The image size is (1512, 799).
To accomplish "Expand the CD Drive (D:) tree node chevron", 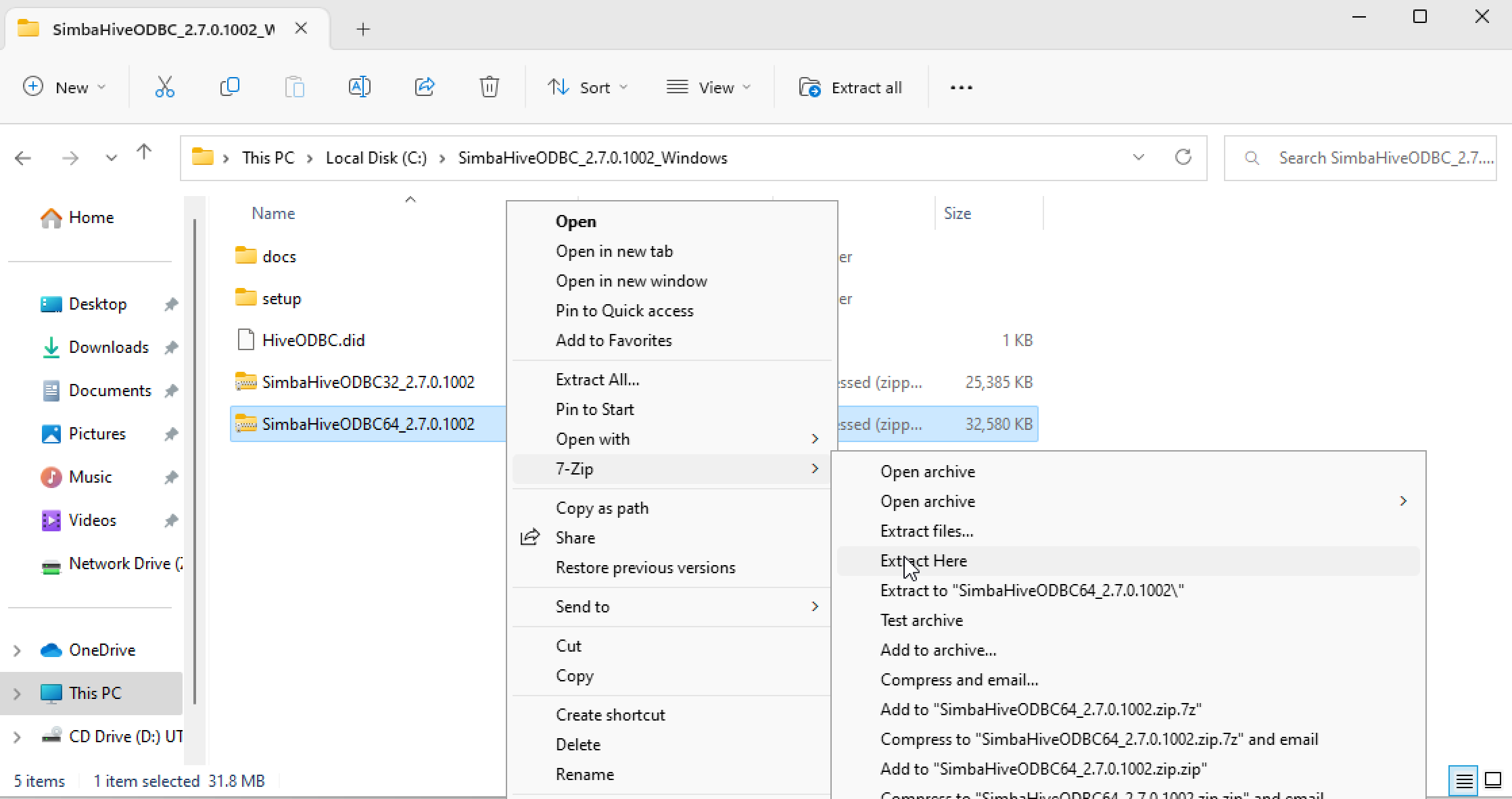I will (x=18, y=737).
